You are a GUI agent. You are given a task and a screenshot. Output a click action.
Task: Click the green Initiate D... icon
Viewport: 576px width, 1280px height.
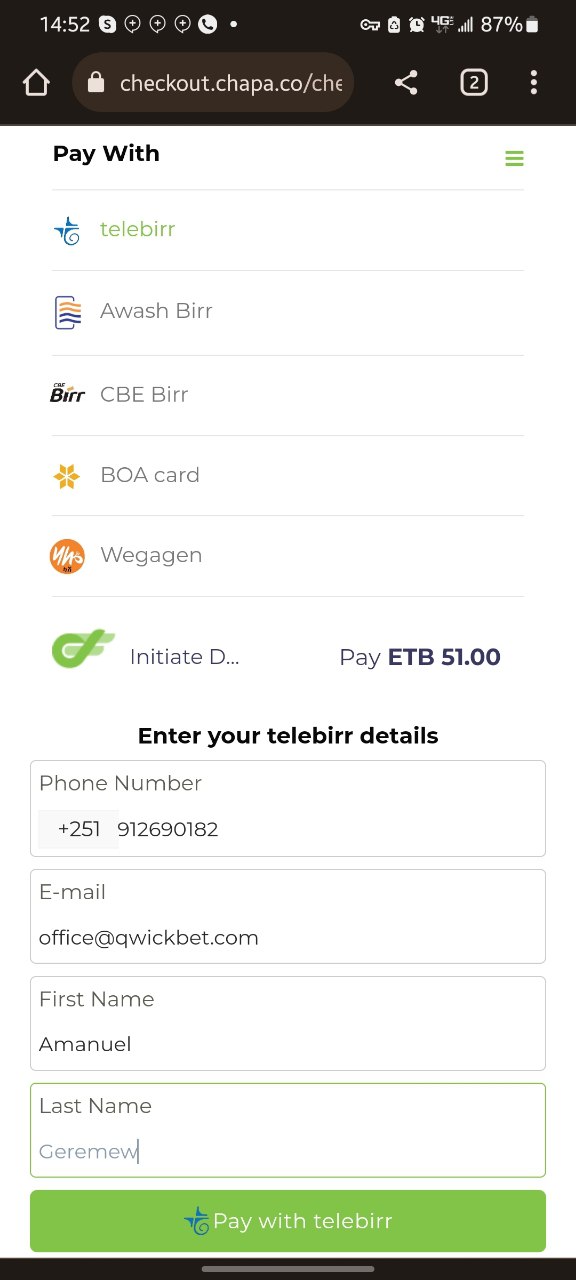coord(83,648)
